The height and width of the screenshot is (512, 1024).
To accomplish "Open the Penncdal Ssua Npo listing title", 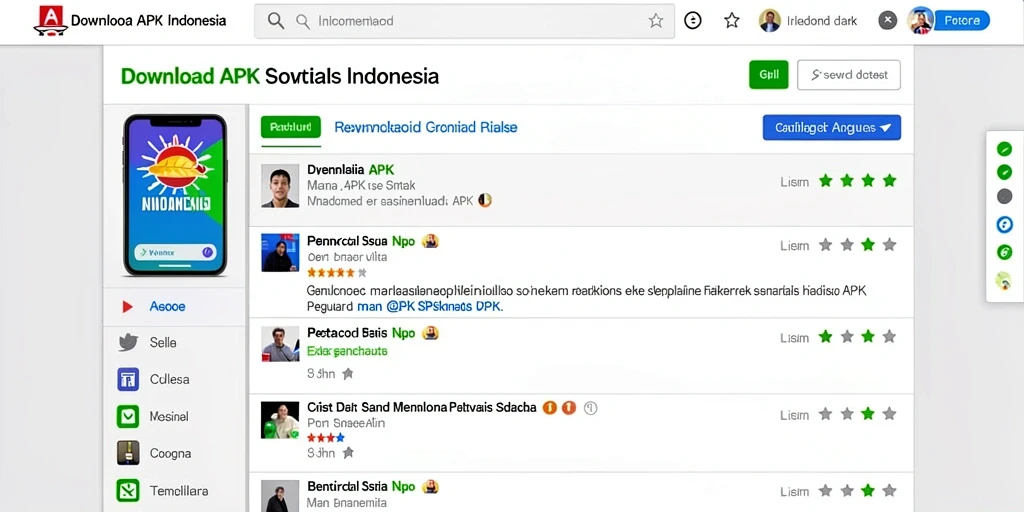I will click(x=361, y=241).
